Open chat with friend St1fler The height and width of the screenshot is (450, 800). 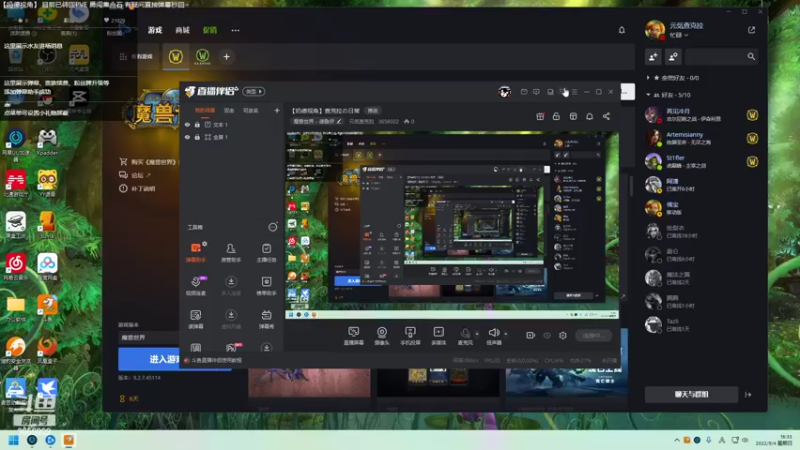[x=701, y=161]
